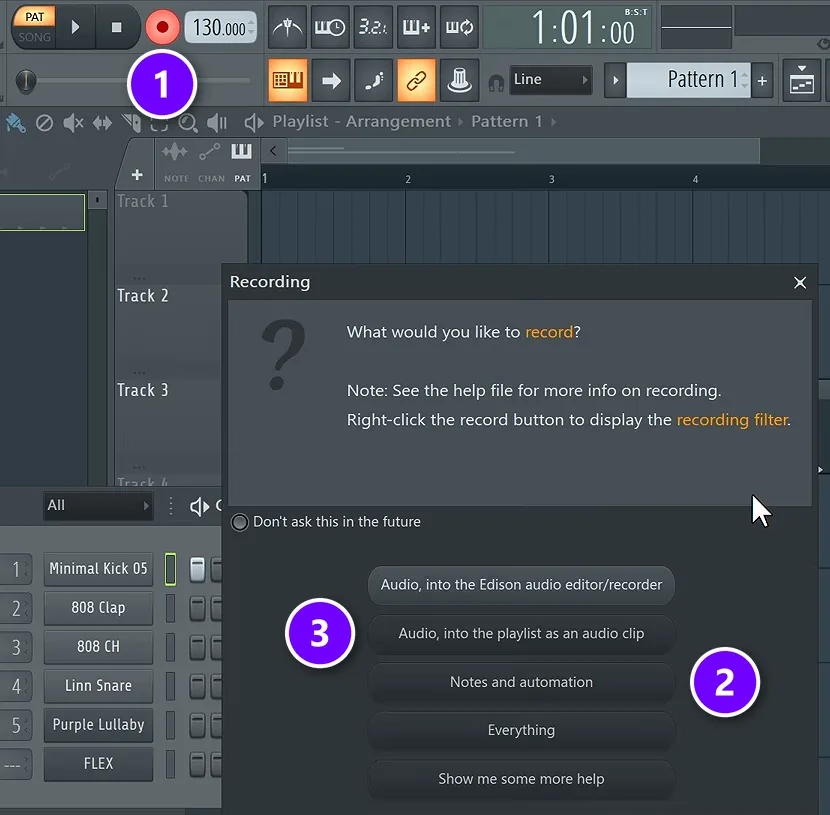Switch to CHAN clip focus tab

coord(211,163)
